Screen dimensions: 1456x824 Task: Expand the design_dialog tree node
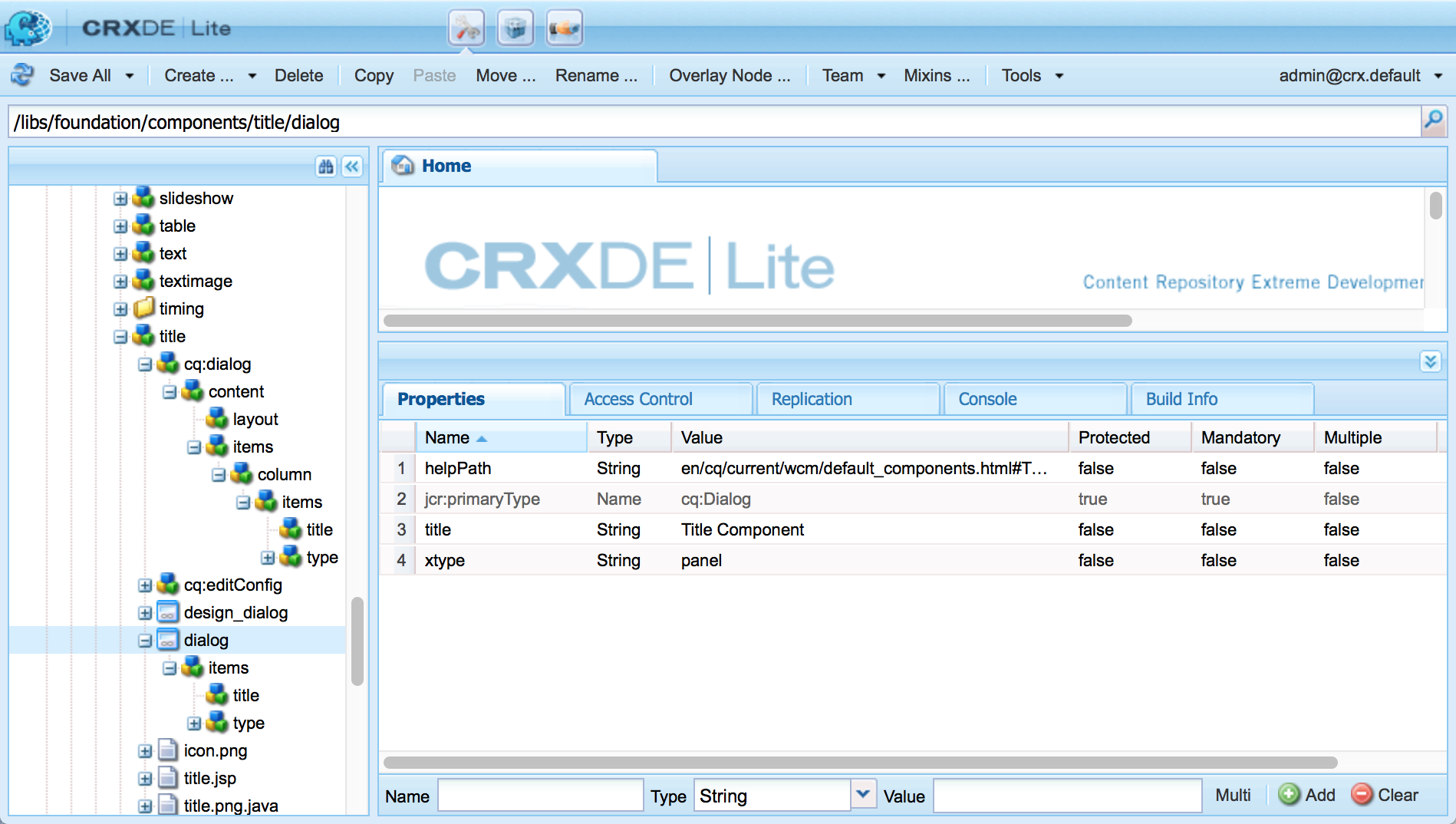(x=145, y=613)
